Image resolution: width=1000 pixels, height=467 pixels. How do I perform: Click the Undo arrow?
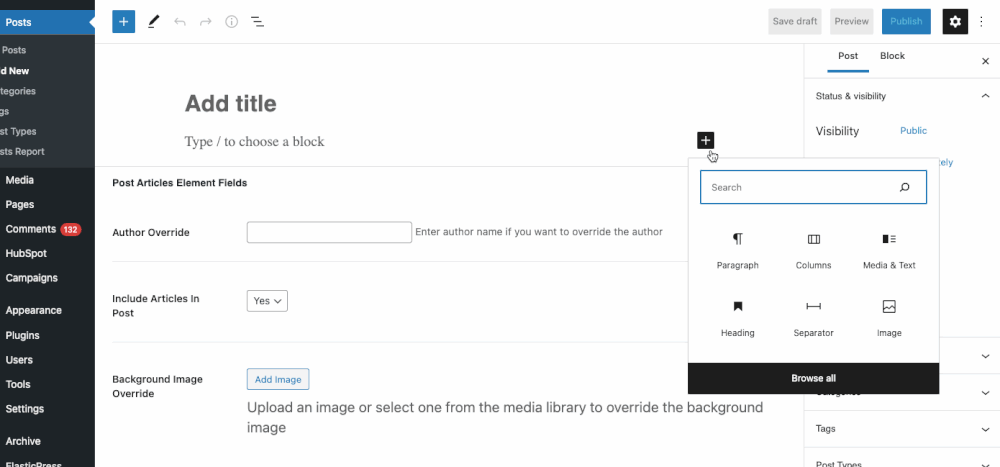180,22
